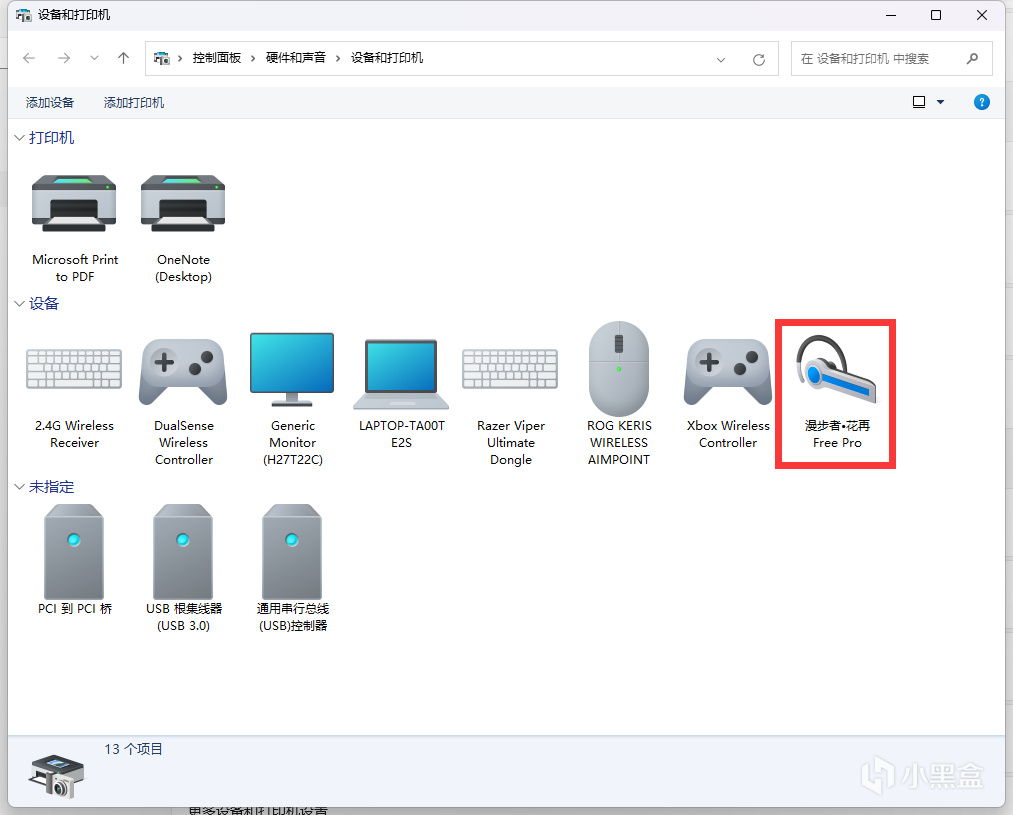Expand chevron after 硬件和声音 in breadcrumb
Screen dimensions: 1013x815
(x=338, y=58)
